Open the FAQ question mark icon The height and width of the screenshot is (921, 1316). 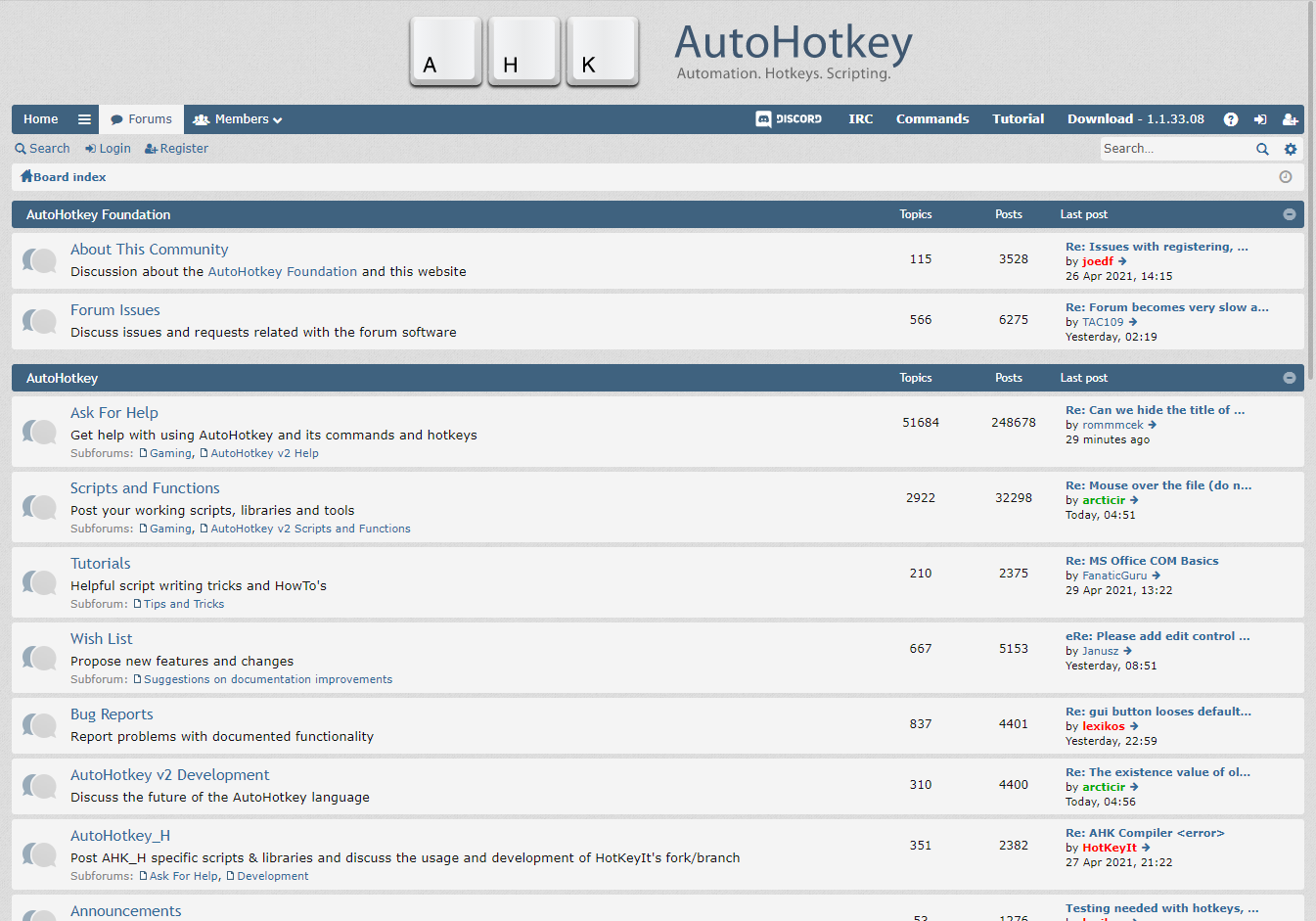(x=1231, y=119)
